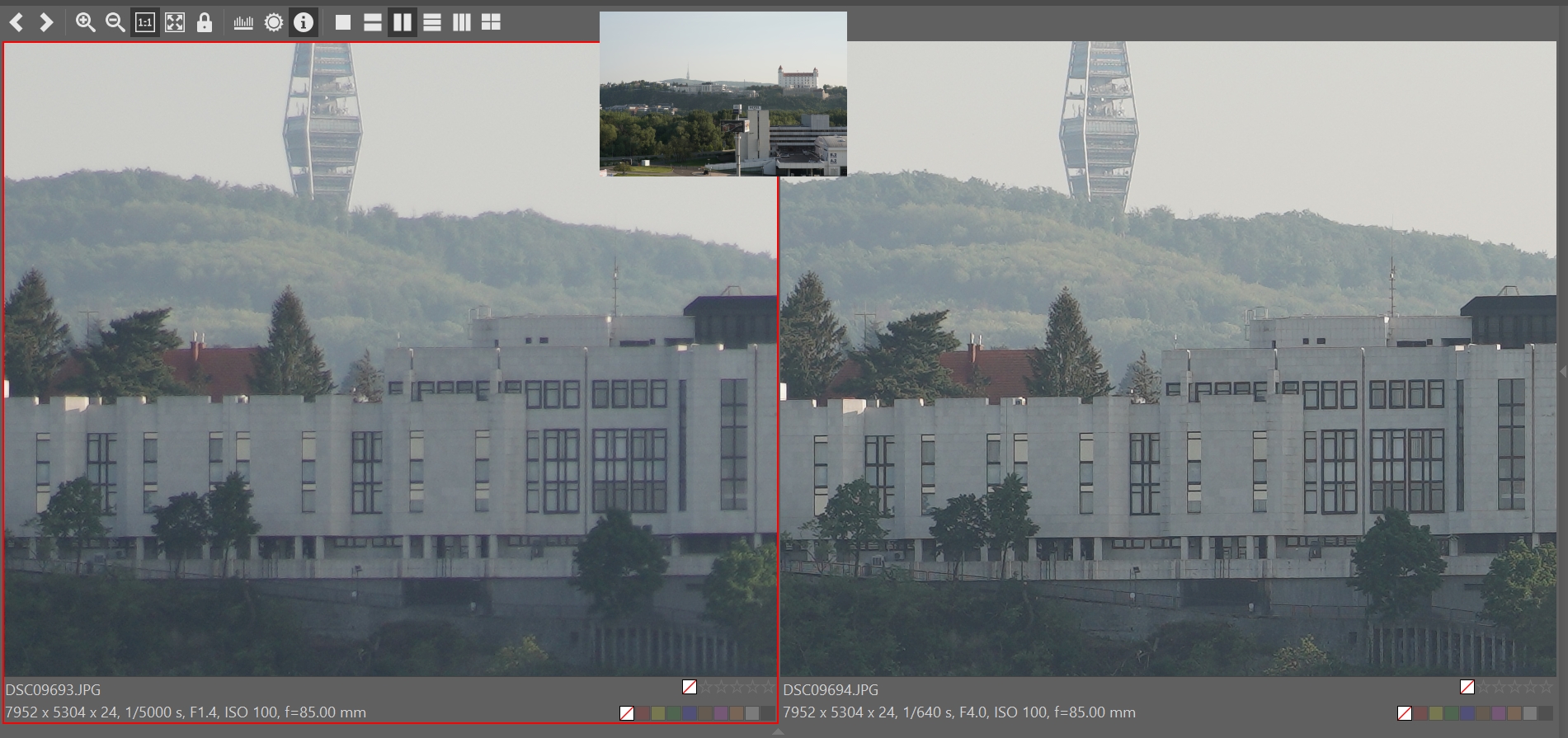
Task: Clear the star rating on DSC09693.JPG
Action: click(x=690, y=687)
